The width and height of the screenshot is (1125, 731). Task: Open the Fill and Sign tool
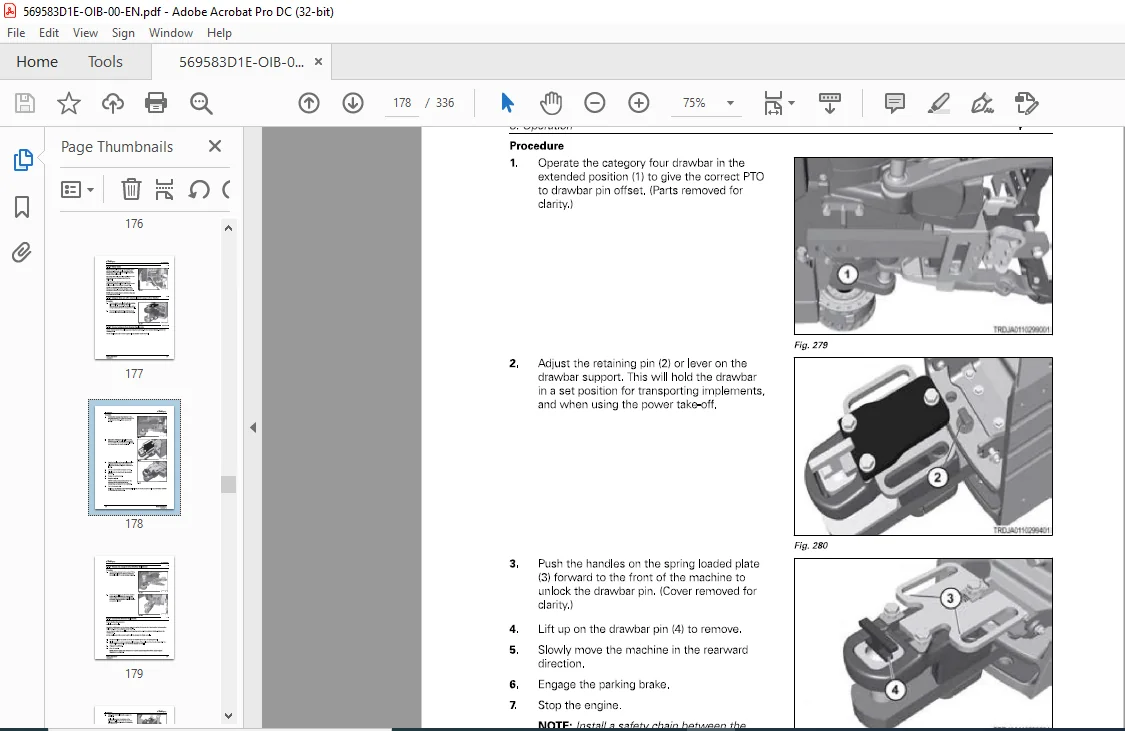982,103
